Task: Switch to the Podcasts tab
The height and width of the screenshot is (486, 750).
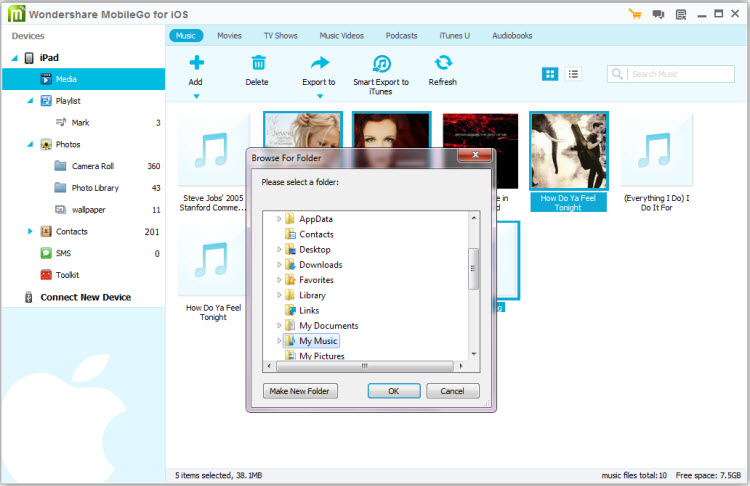Action: (x=401, y=36)
